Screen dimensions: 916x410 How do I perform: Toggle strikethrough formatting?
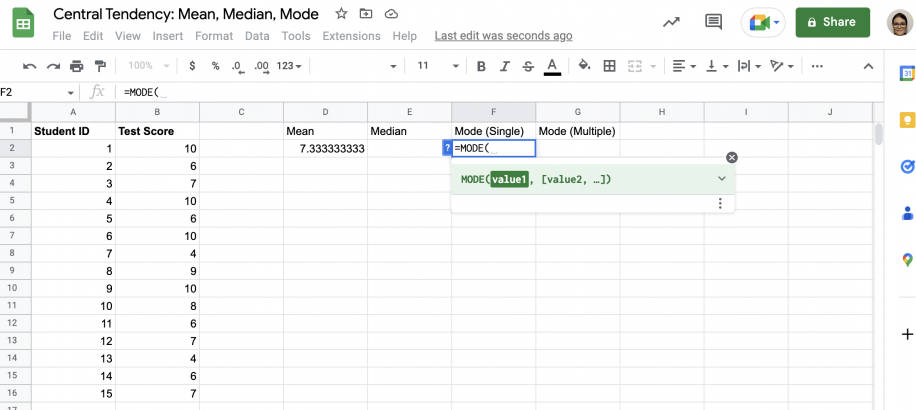pos(528,66)
